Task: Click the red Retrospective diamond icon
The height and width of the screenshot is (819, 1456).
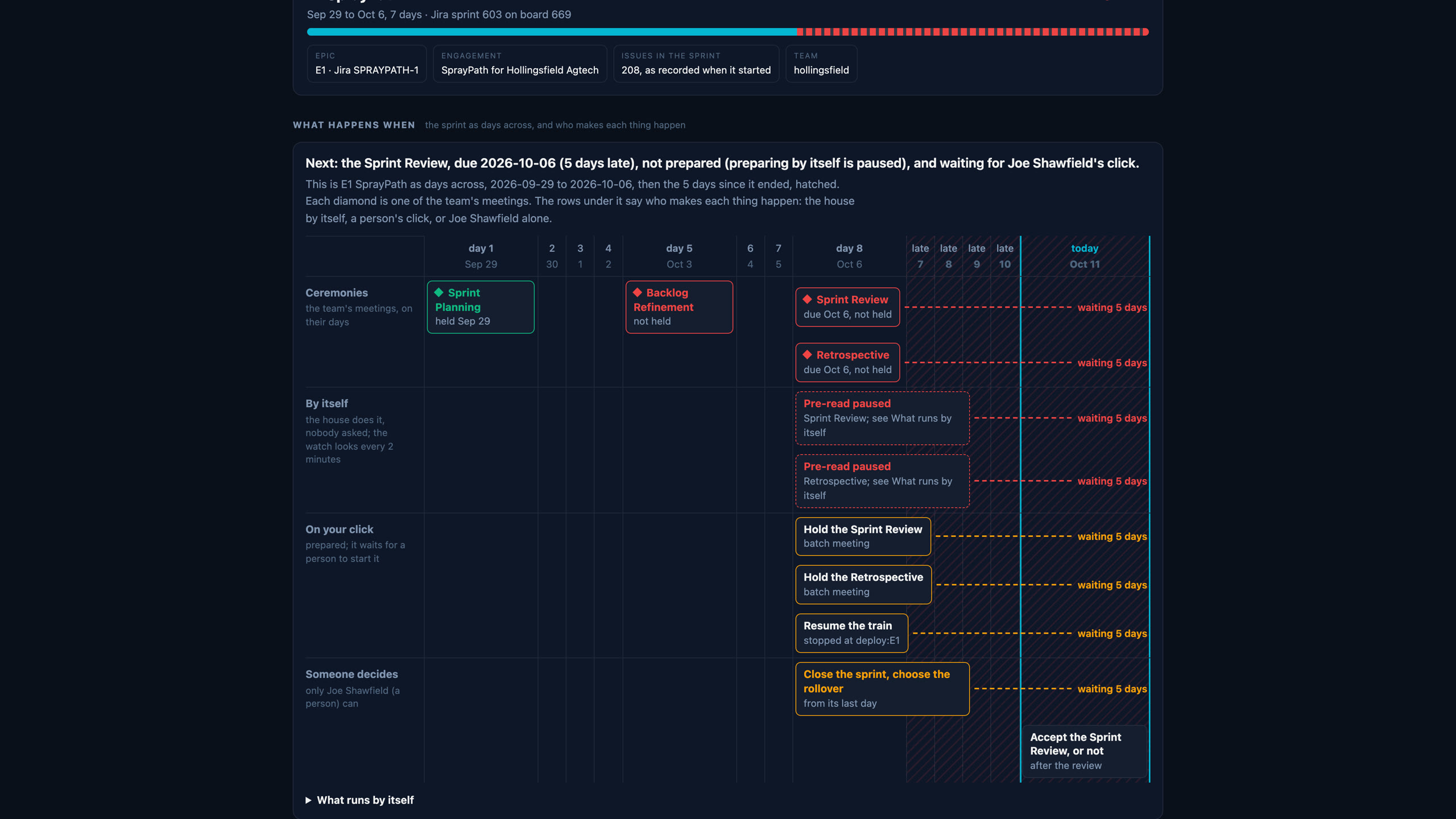Action: (807, 354)
